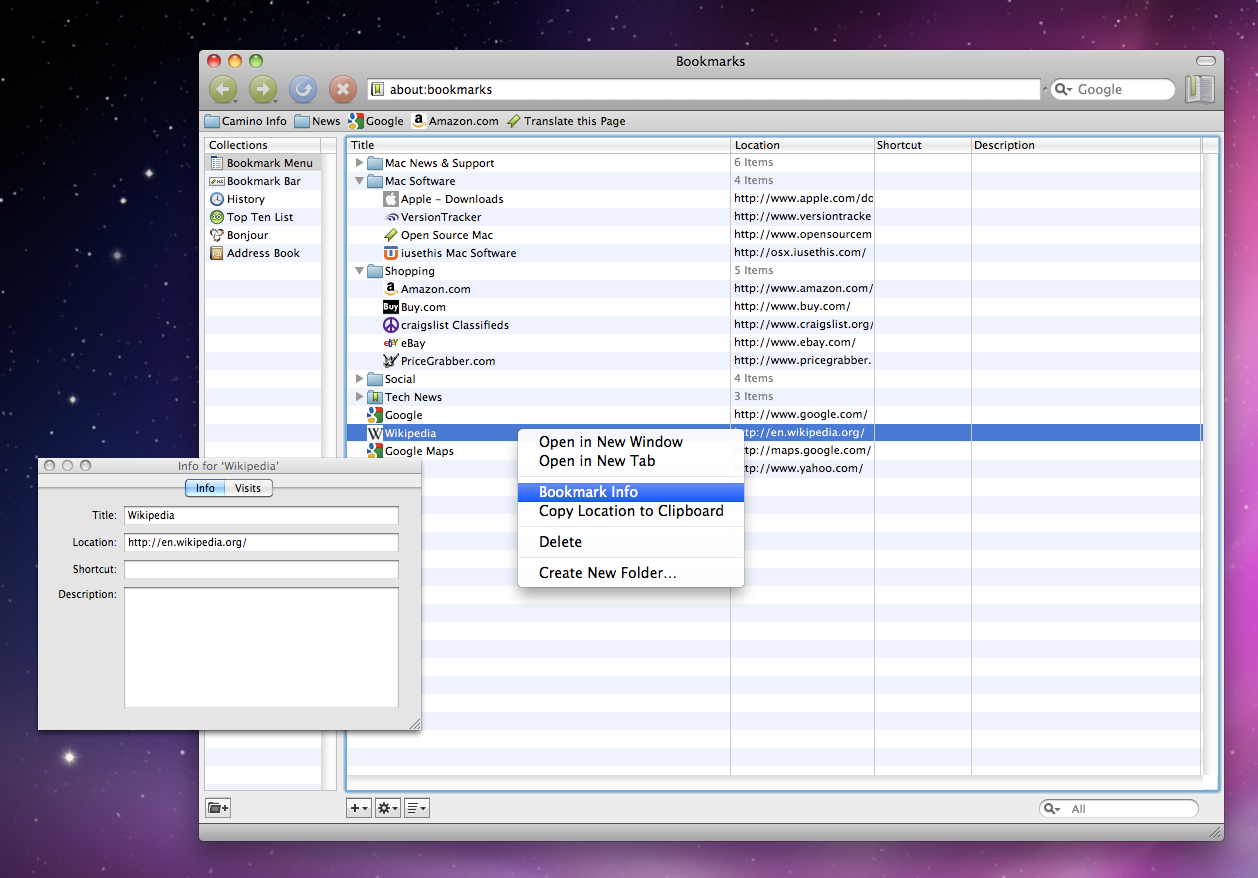Select the Address Book collection

(263, 253)
